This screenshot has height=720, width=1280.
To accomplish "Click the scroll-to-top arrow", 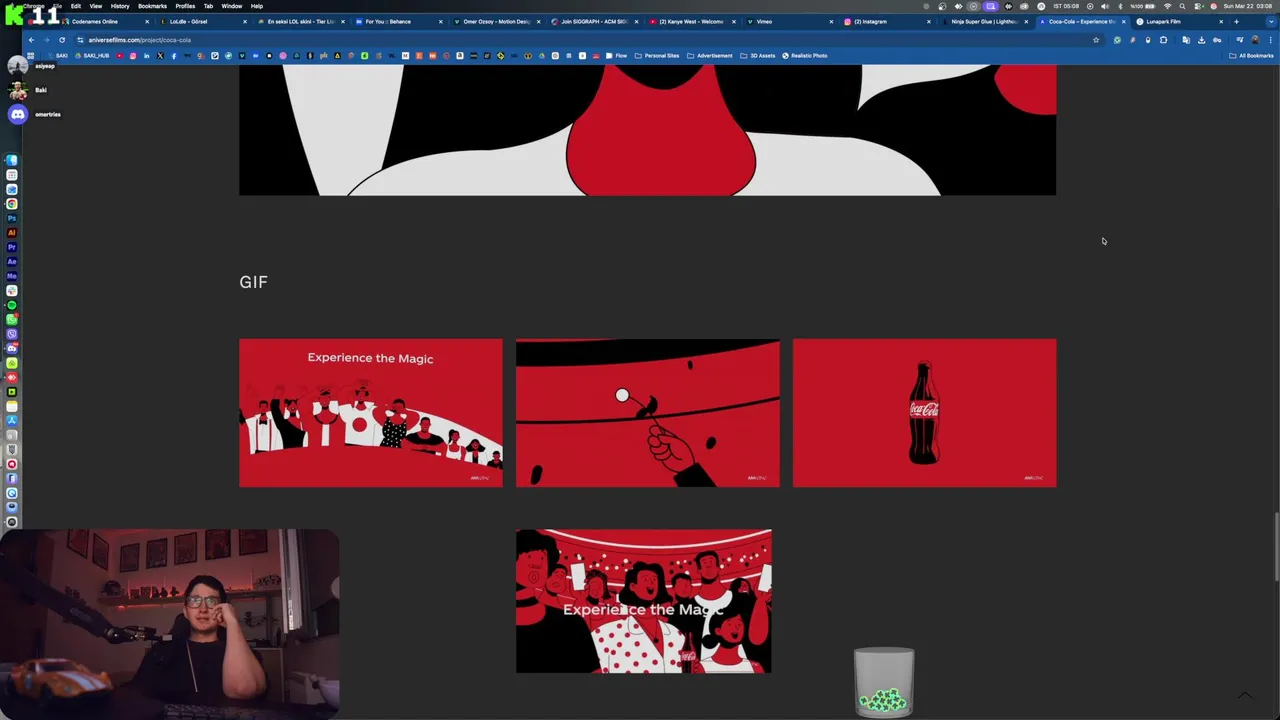I will pos(1245,695).
